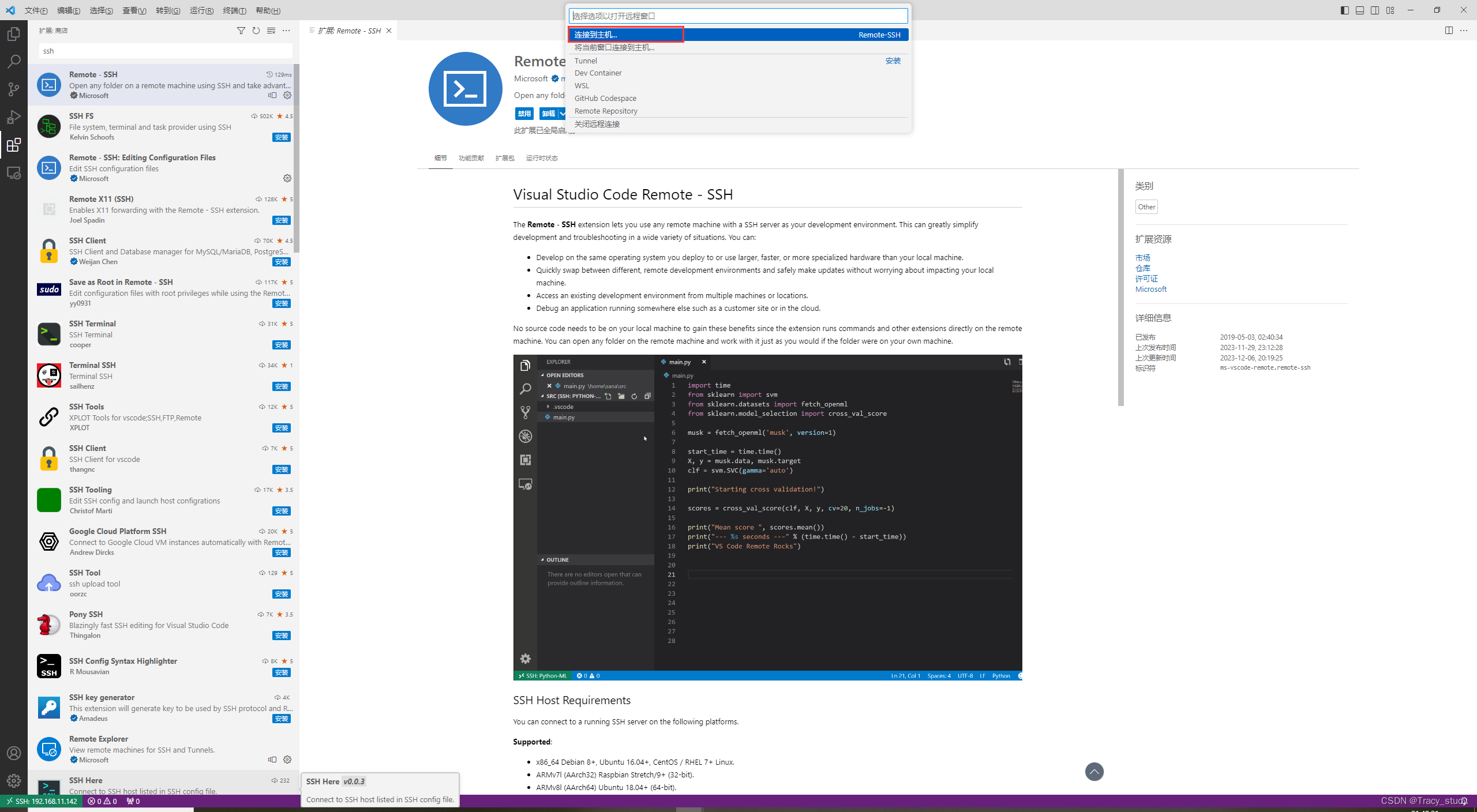Toggle secondary sidebar visibility
The height and width of the screenshot is (812, 1477).
(x=1375, y=10)
